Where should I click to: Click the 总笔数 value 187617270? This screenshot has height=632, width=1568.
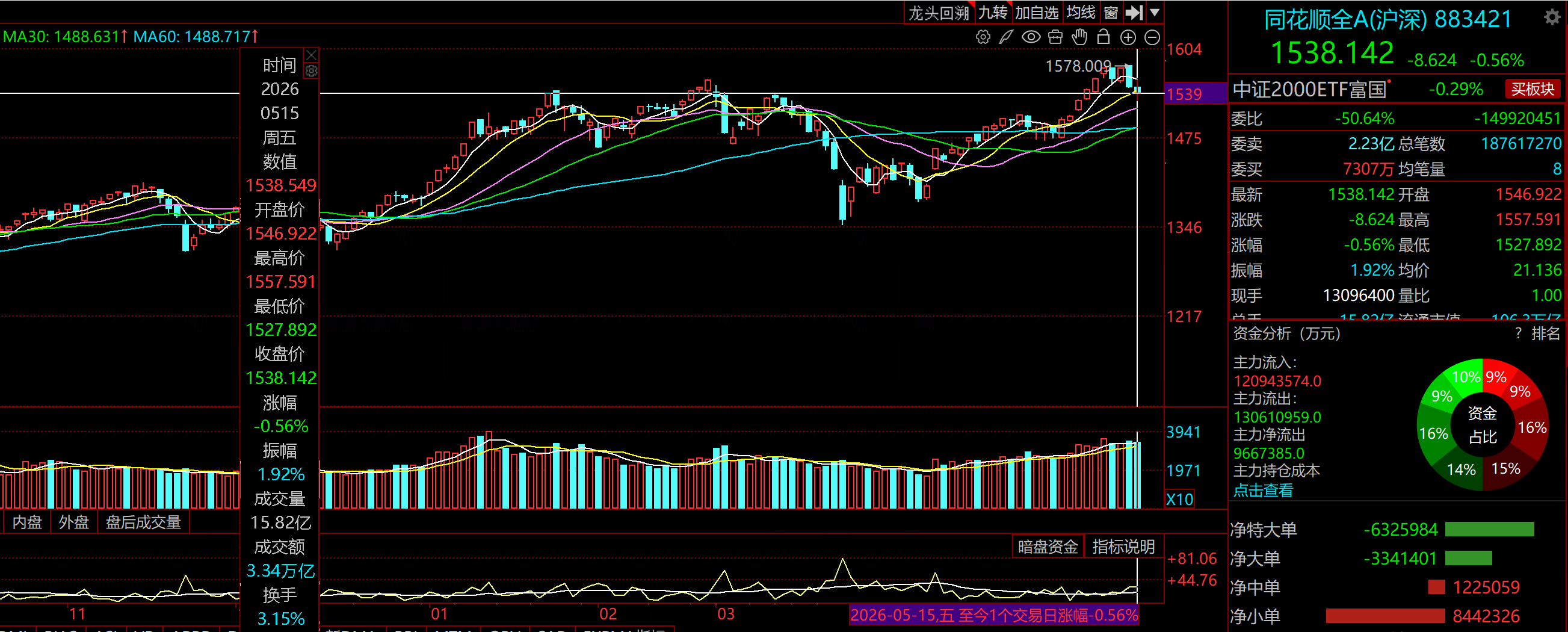pos(1521,144)
